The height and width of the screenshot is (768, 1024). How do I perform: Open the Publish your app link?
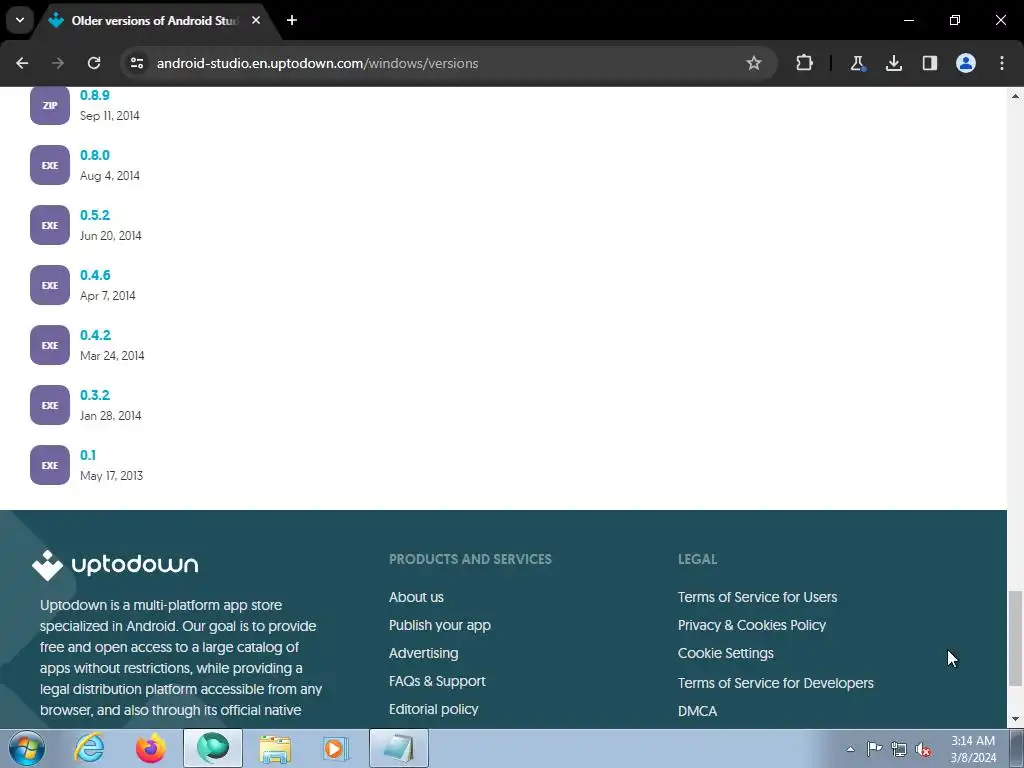click(440, 625)
